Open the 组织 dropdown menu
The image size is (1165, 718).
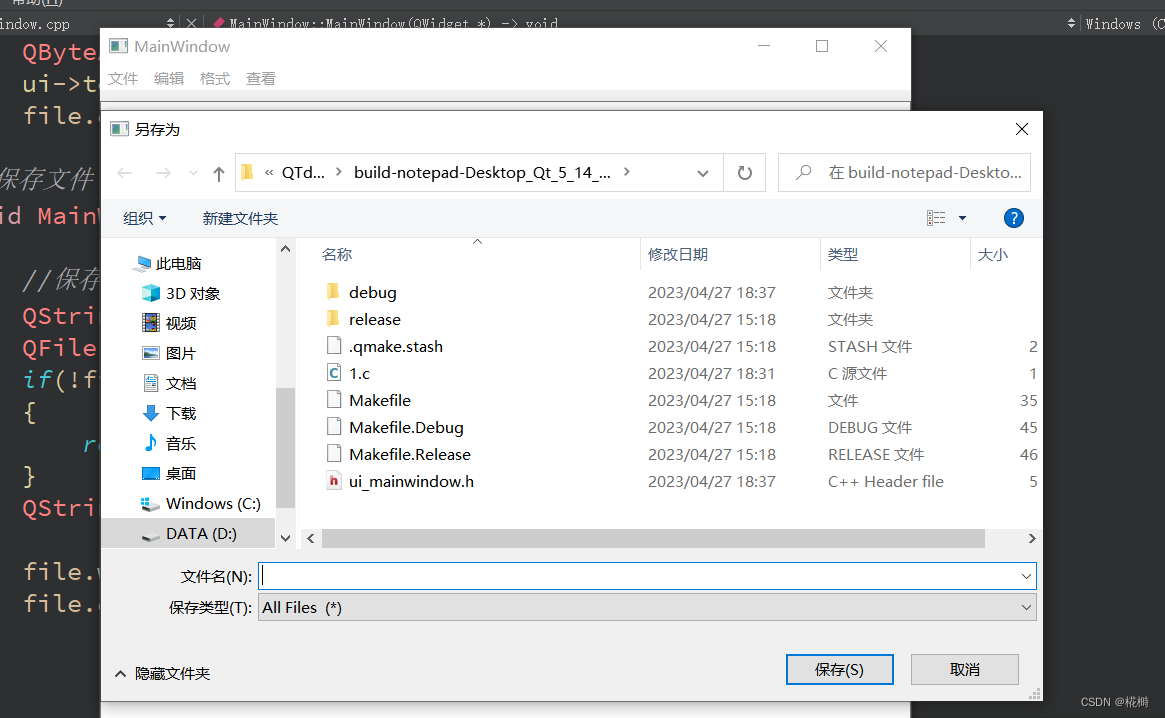(x=145, y=217)
